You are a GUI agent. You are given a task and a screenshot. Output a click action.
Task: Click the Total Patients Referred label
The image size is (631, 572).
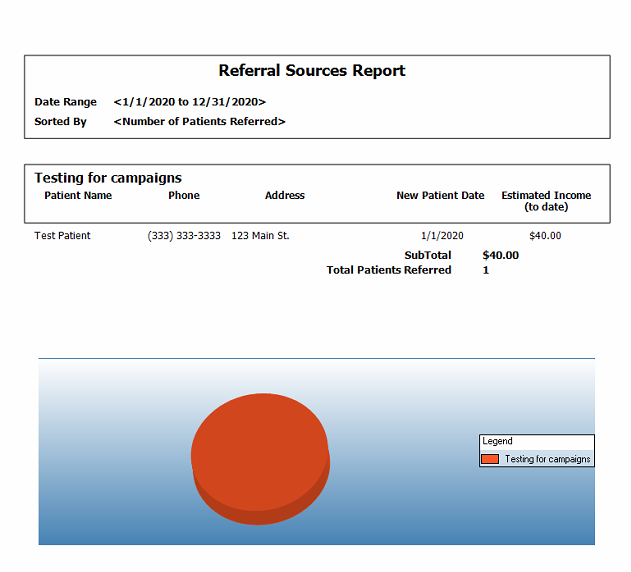389,270
